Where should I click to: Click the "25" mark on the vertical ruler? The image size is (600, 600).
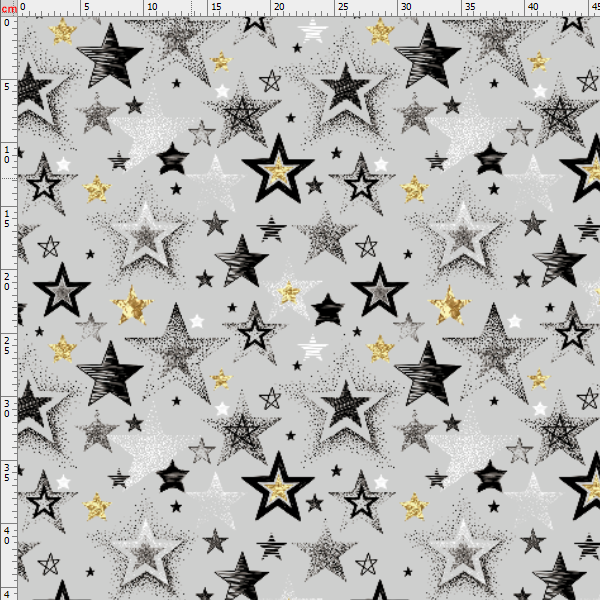tap(7, 345)
